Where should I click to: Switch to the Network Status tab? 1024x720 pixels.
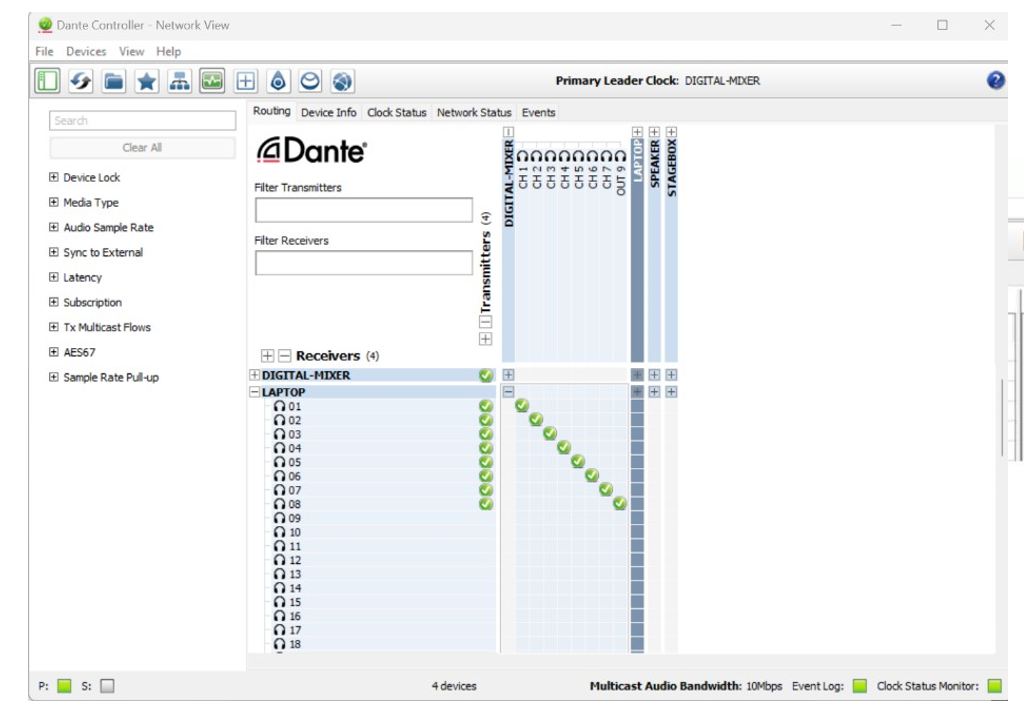coord(474,112)
